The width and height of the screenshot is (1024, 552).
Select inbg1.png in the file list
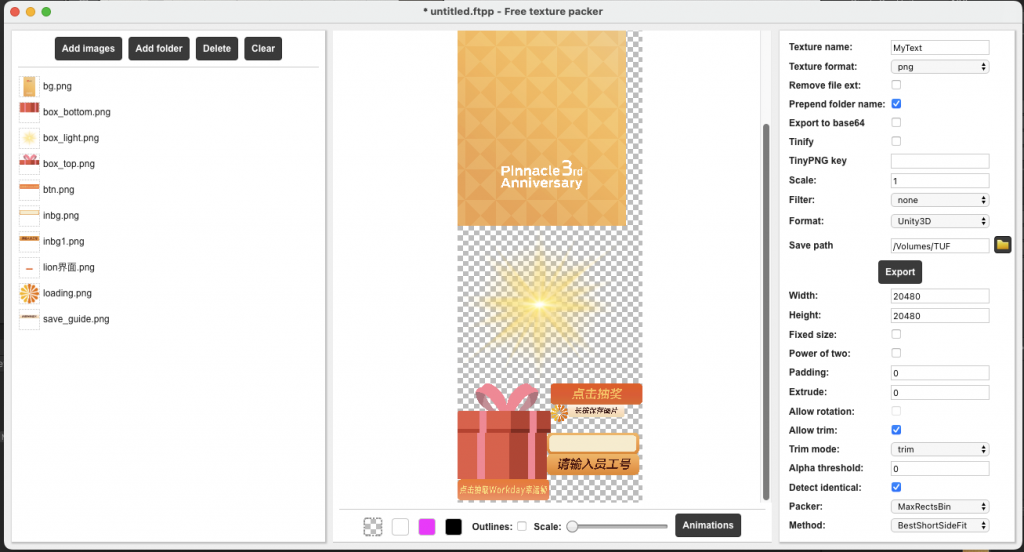click(63, 241)
